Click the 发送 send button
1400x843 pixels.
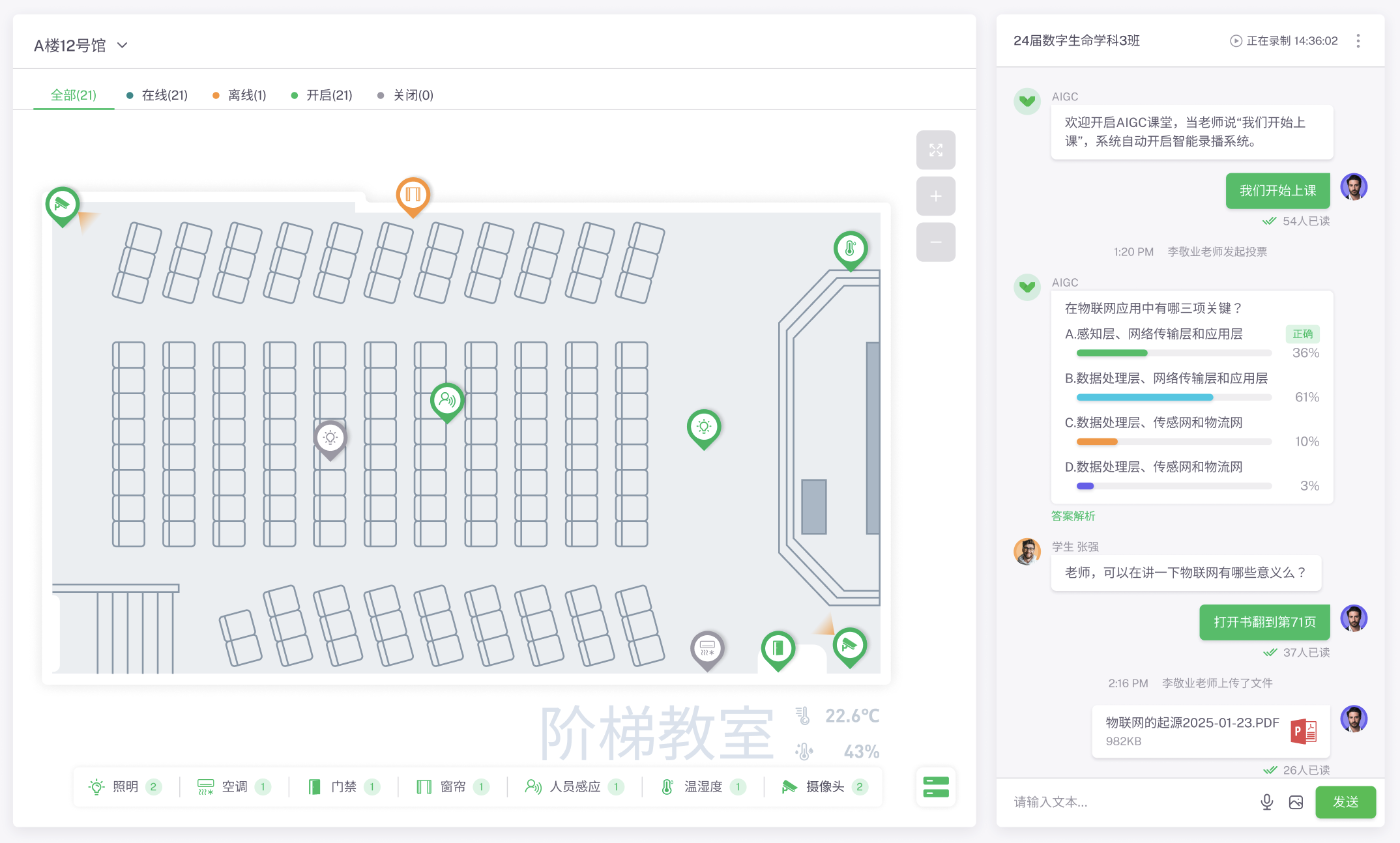click(1345, 802)
